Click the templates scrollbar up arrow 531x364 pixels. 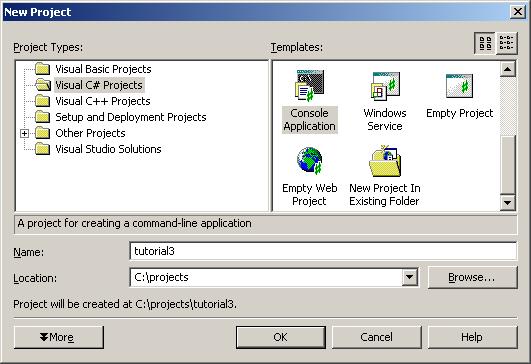(507, 69)
